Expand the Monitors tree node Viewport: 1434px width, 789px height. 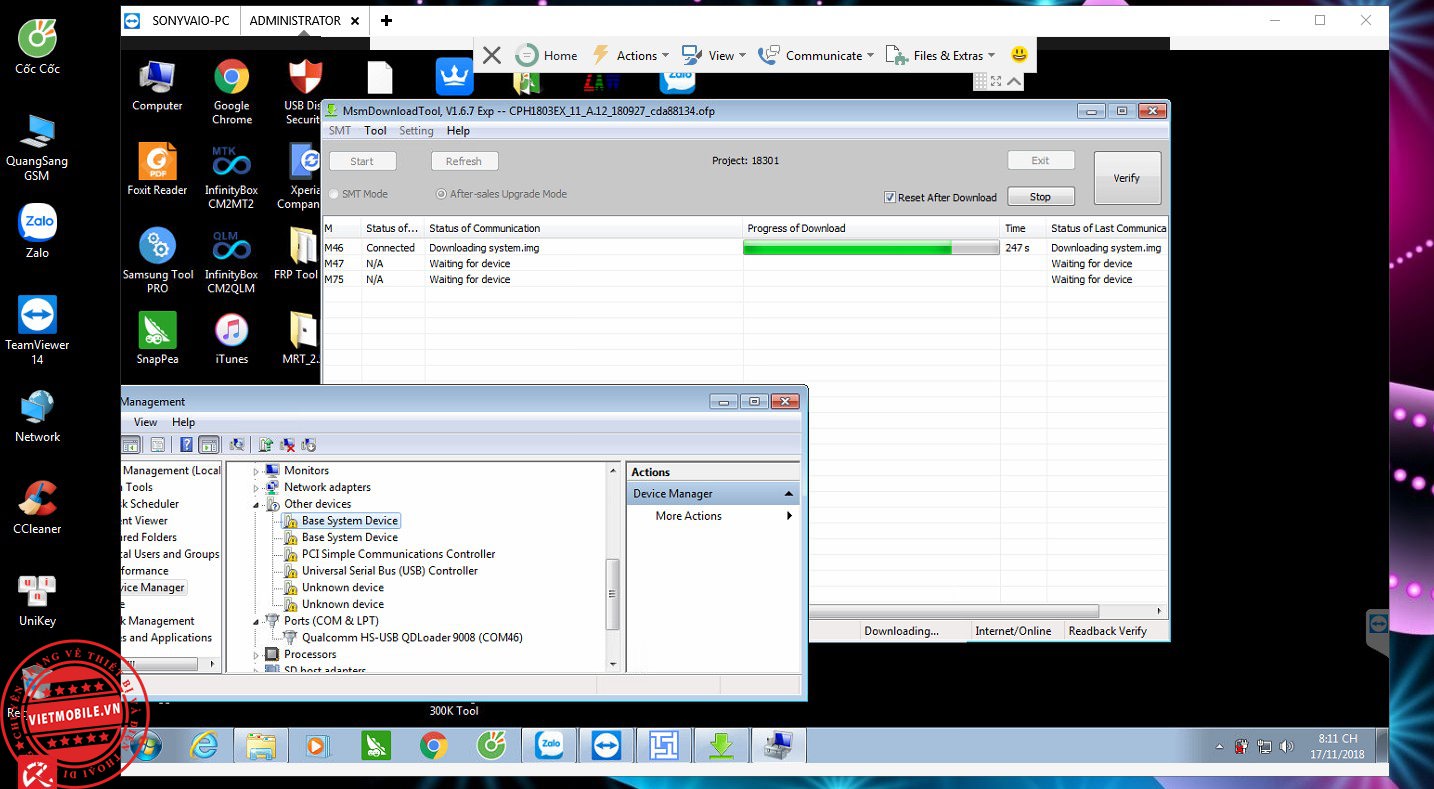(256, 471)
